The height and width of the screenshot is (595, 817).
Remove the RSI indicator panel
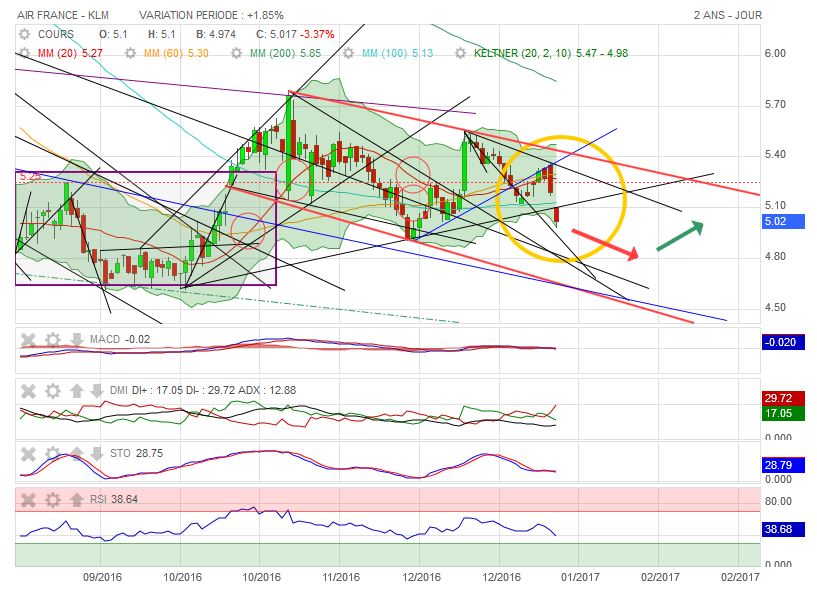coord(28,500)
